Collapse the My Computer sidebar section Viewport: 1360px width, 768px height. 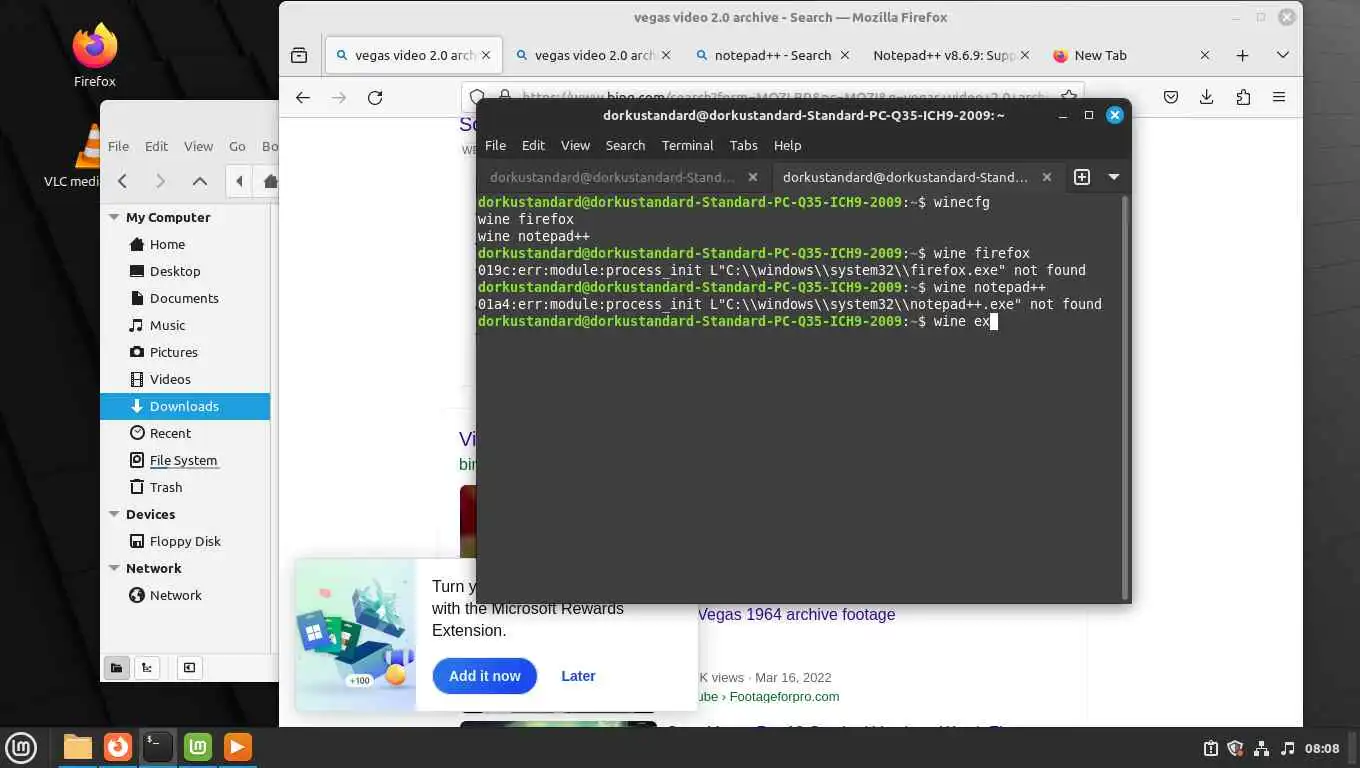pyautogui.click(x=114, y=217)
